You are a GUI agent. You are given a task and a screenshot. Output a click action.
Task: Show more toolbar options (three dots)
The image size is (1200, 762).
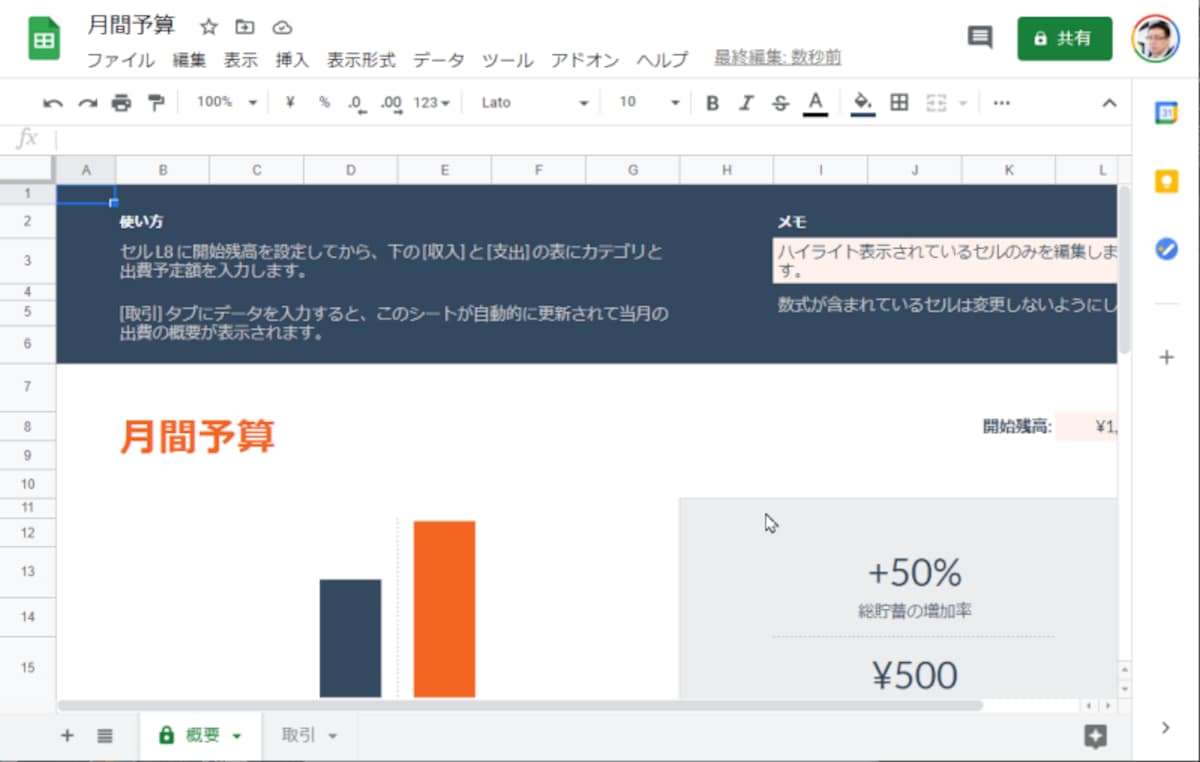click(1001, 102)
